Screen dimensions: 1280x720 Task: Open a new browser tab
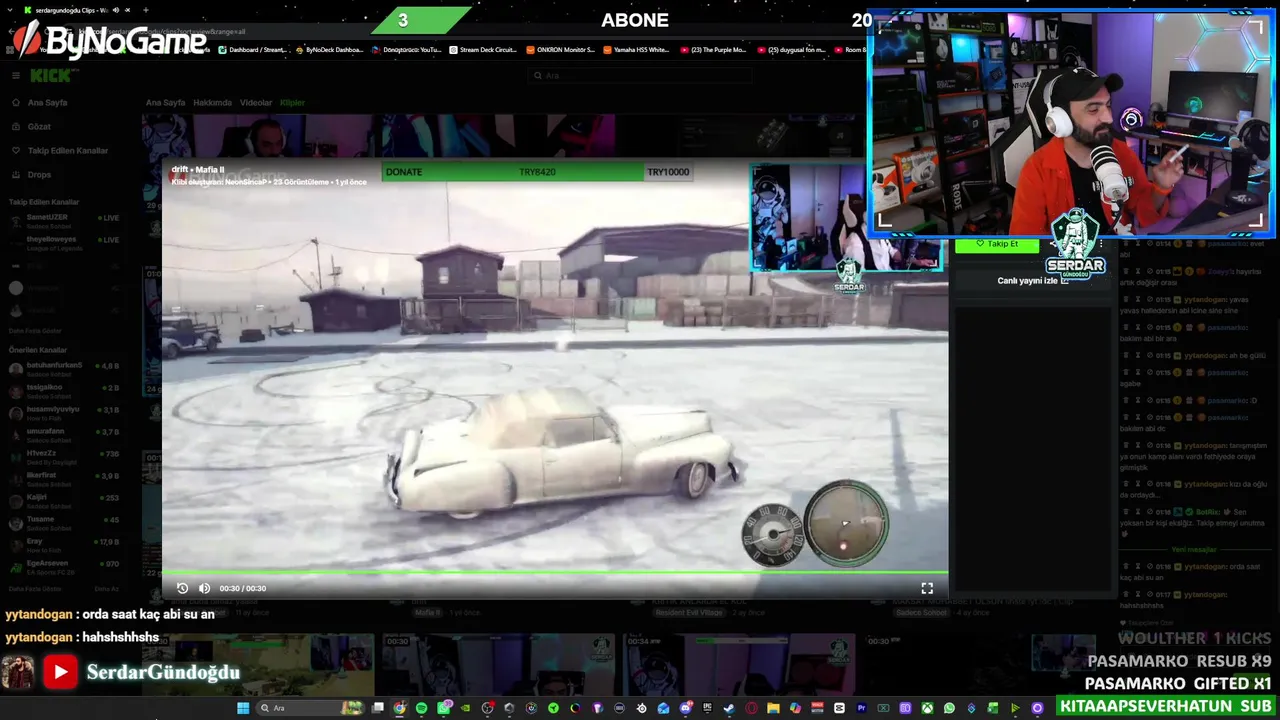click(x=146, y=10)
